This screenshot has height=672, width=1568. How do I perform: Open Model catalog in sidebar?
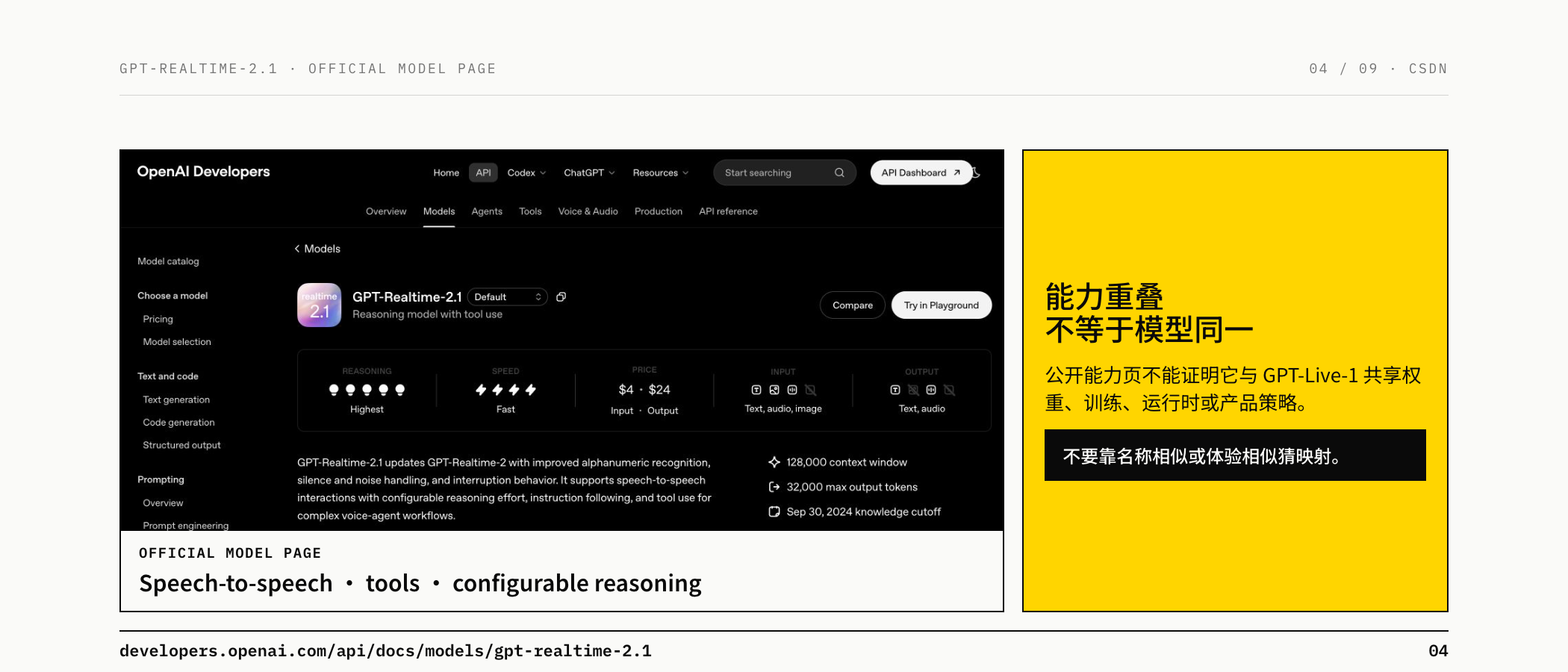click(168, 261)
